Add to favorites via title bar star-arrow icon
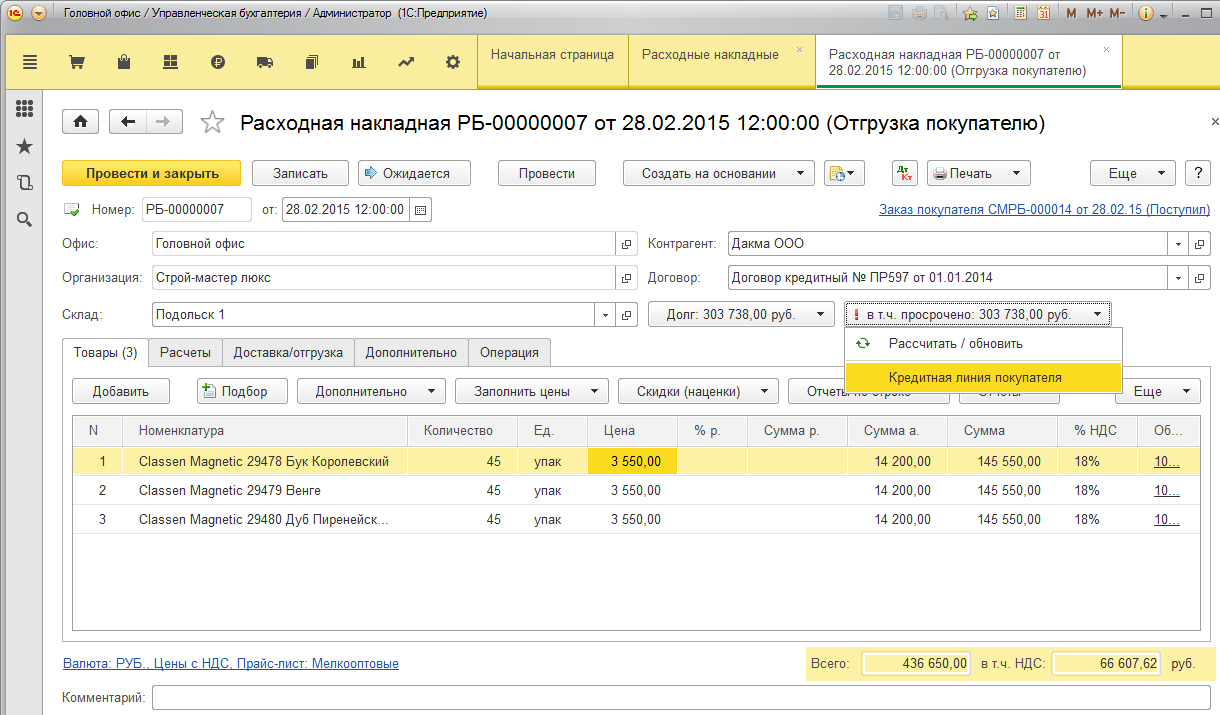The width and height of the screenshot is (1220, 715). [x=970, y=14]
